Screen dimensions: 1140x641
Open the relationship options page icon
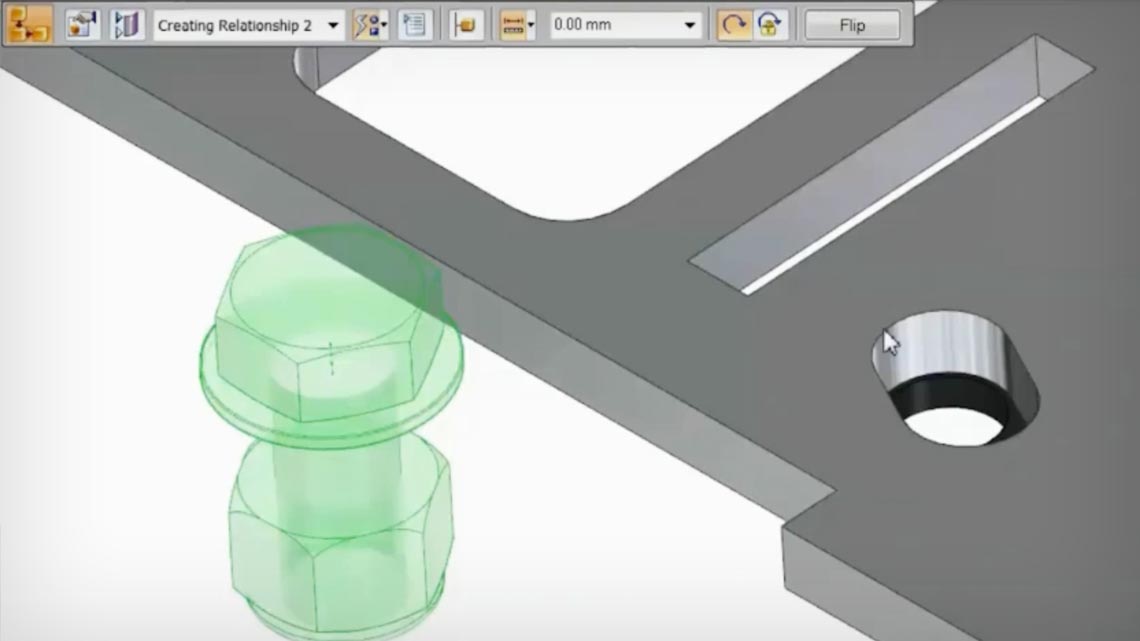[413, 22]
